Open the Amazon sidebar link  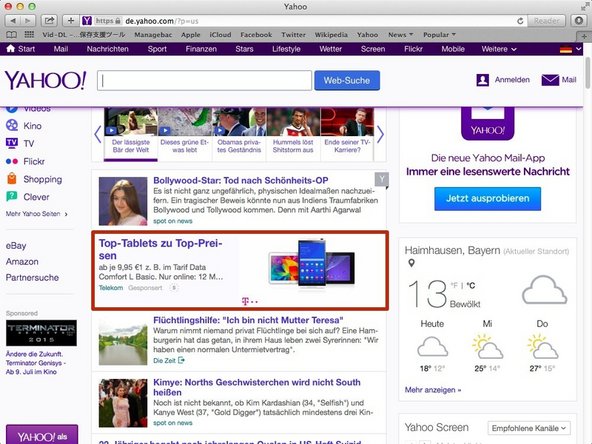22,262
